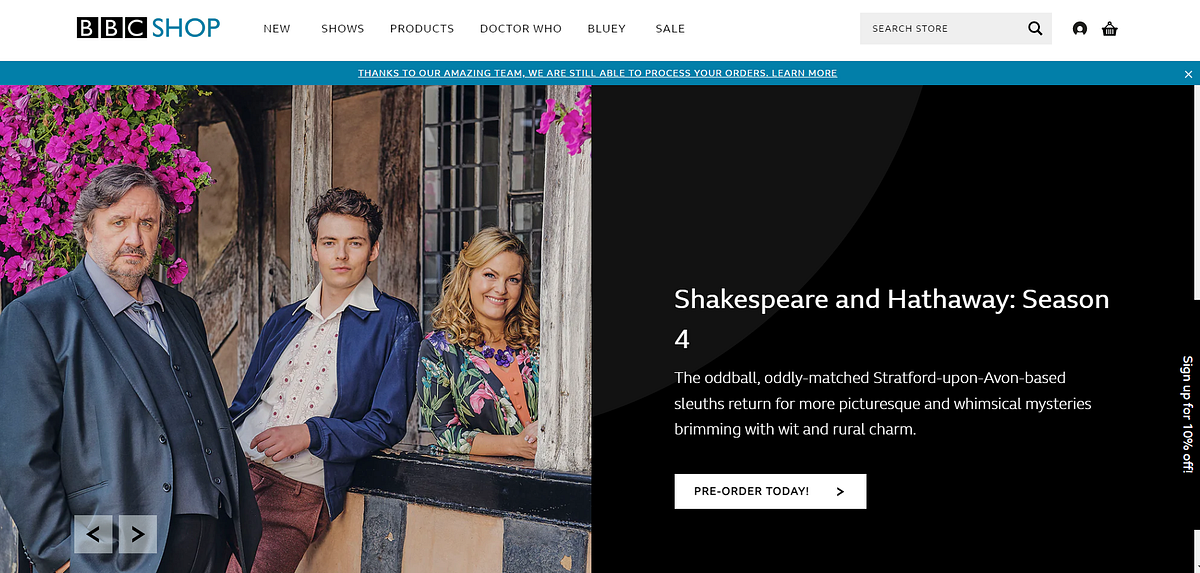Click the Shakespeare and Hathaway cast photo
1200x573 pixels.
click(x=295, y=329)
